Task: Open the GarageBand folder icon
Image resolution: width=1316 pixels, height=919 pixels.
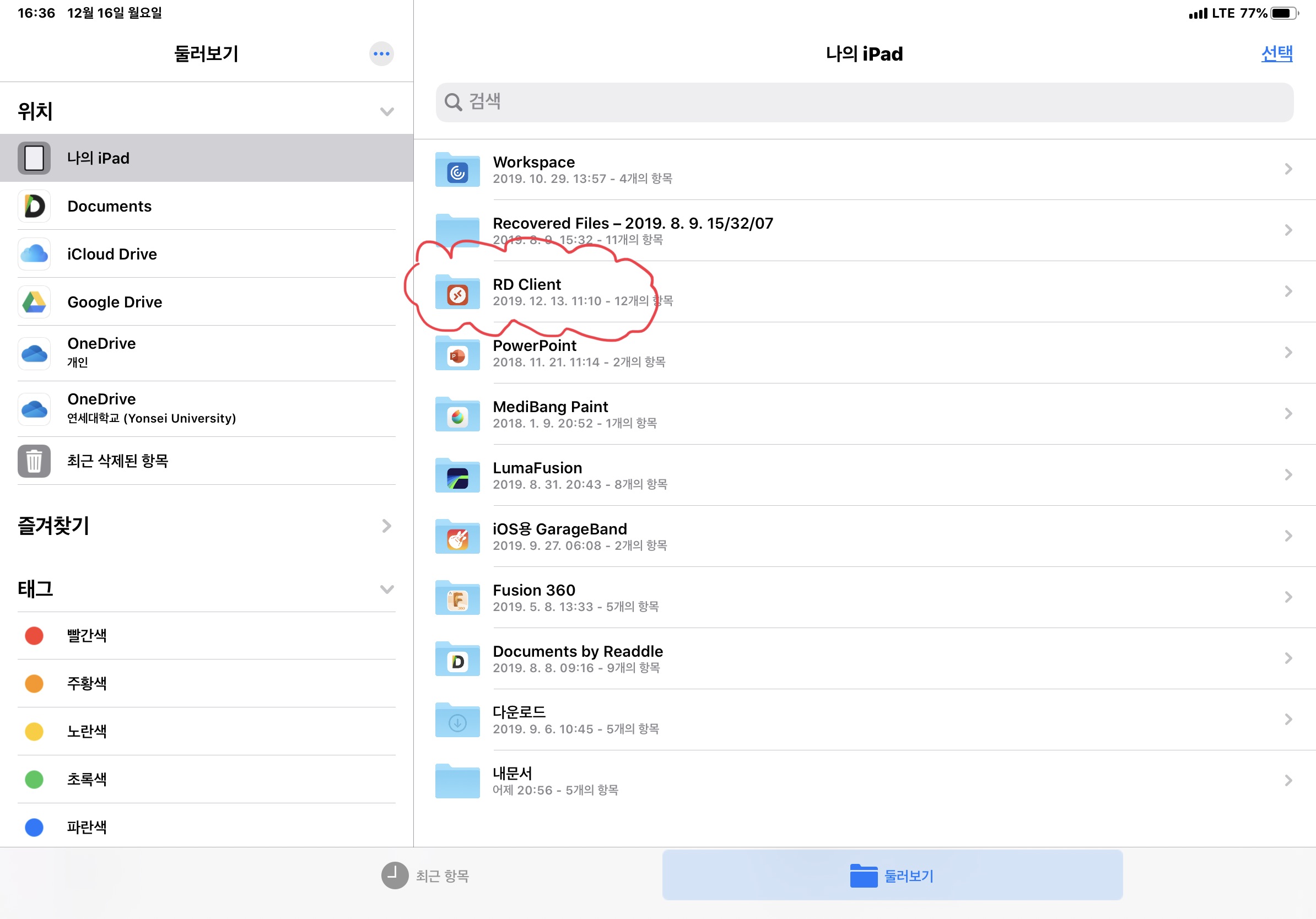Action: coord(457,537)
